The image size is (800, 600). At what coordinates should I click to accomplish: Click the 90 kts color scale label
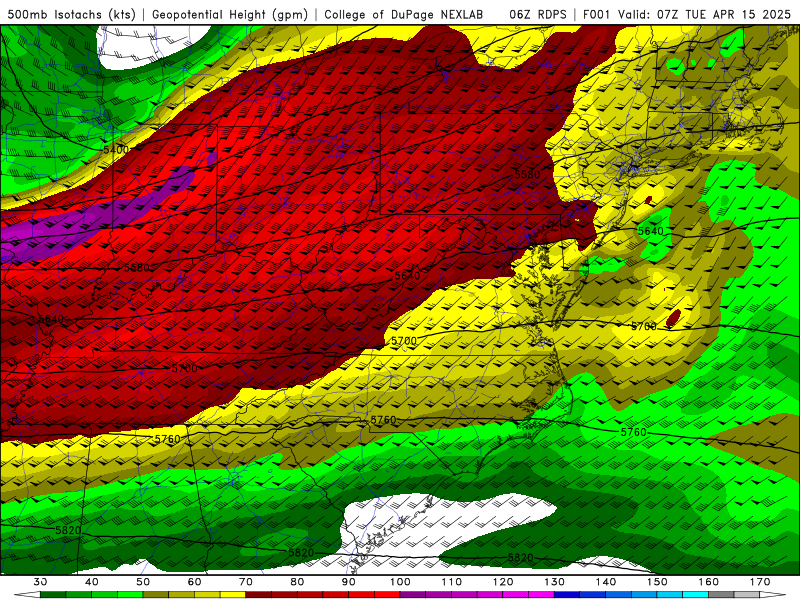click(349, 582)
